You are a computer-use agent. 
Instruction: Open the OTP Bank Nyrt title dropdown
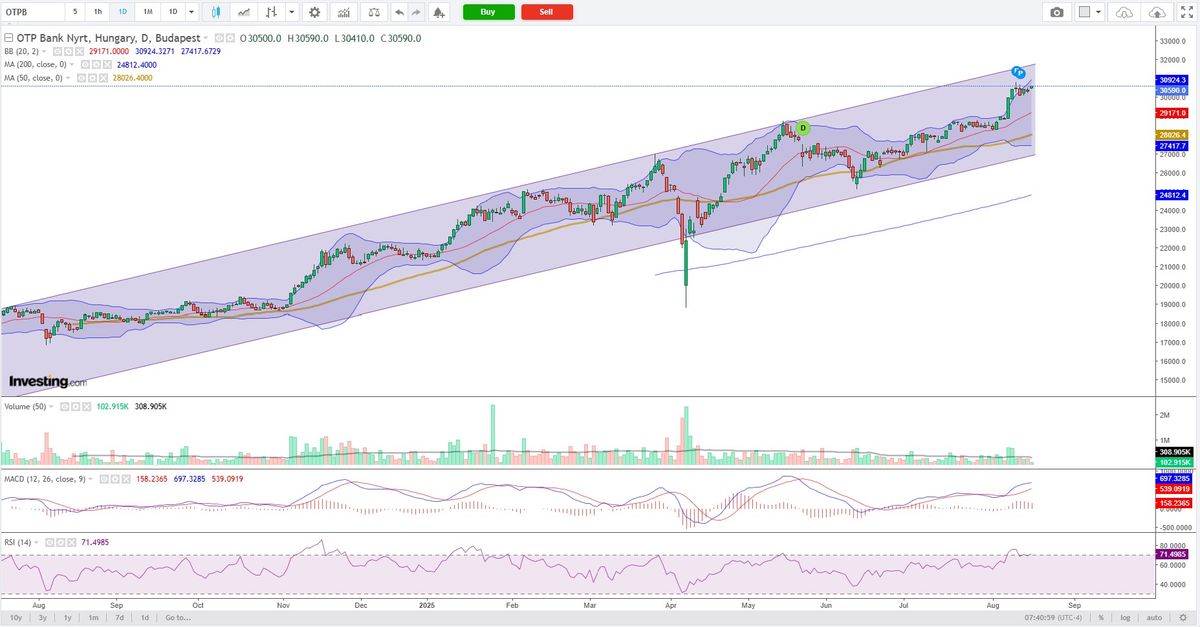pyautogui.click(x=208, y=38)
